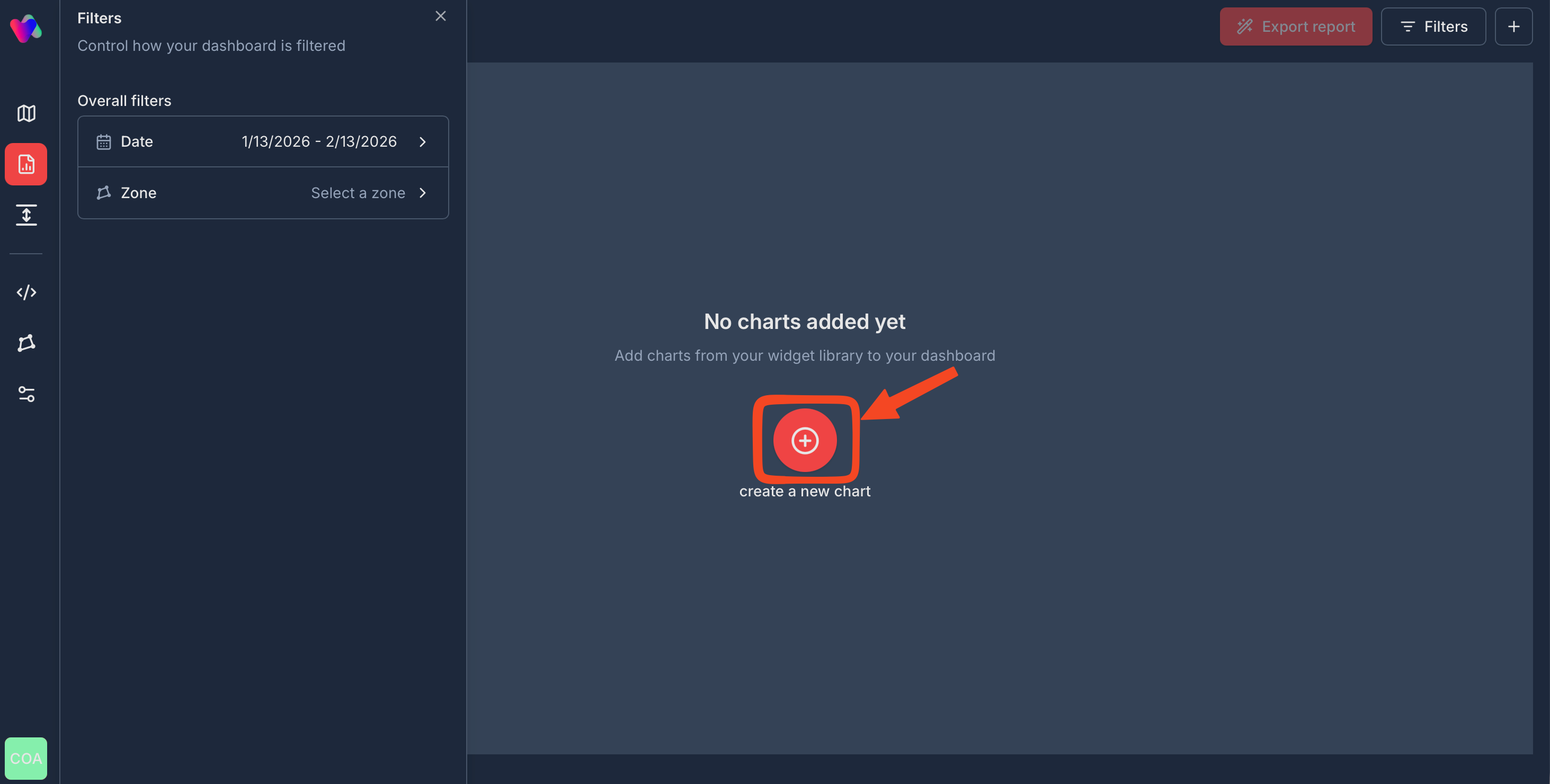Image resolution: width=1550 pixels, height=784 pixels.
Task: Click the plus button in top bar
Action: tap(1513, 26)
